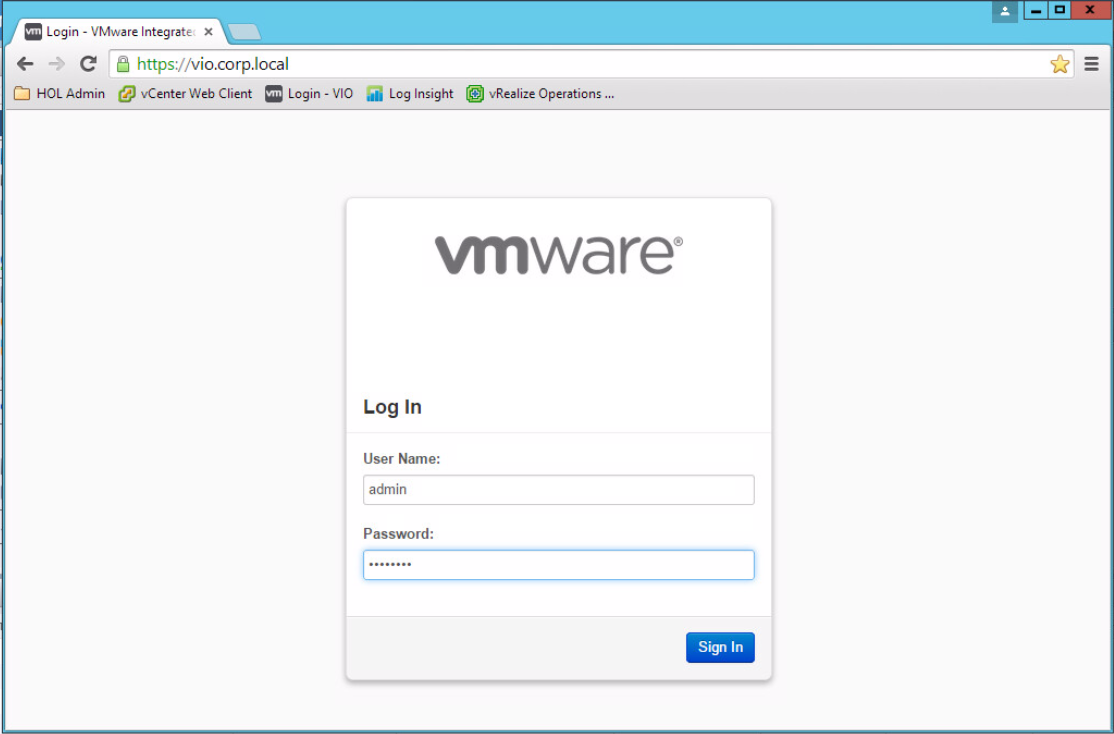Open the vRealize Operations bookmark
The image size is (1114, 734).
tap(540, 94)
